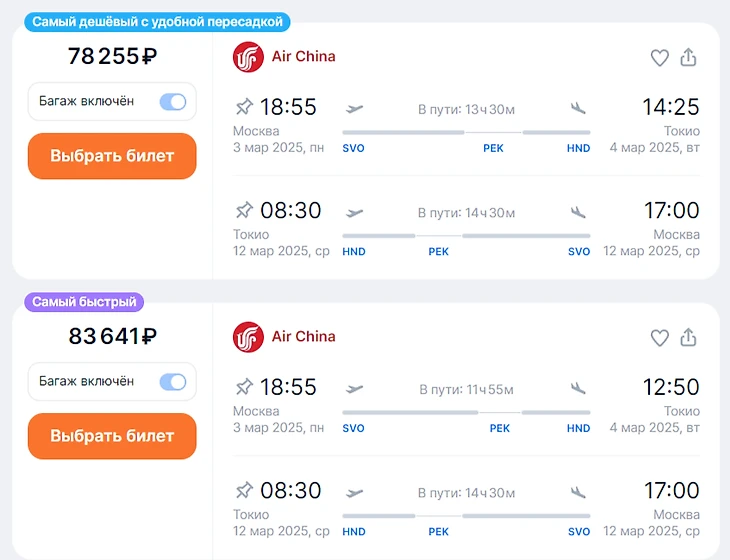The width and height of the screenshot is (730, 560).
Task: Toggle baggage included on 78 255₽ ticket
Action: point(172,101)
